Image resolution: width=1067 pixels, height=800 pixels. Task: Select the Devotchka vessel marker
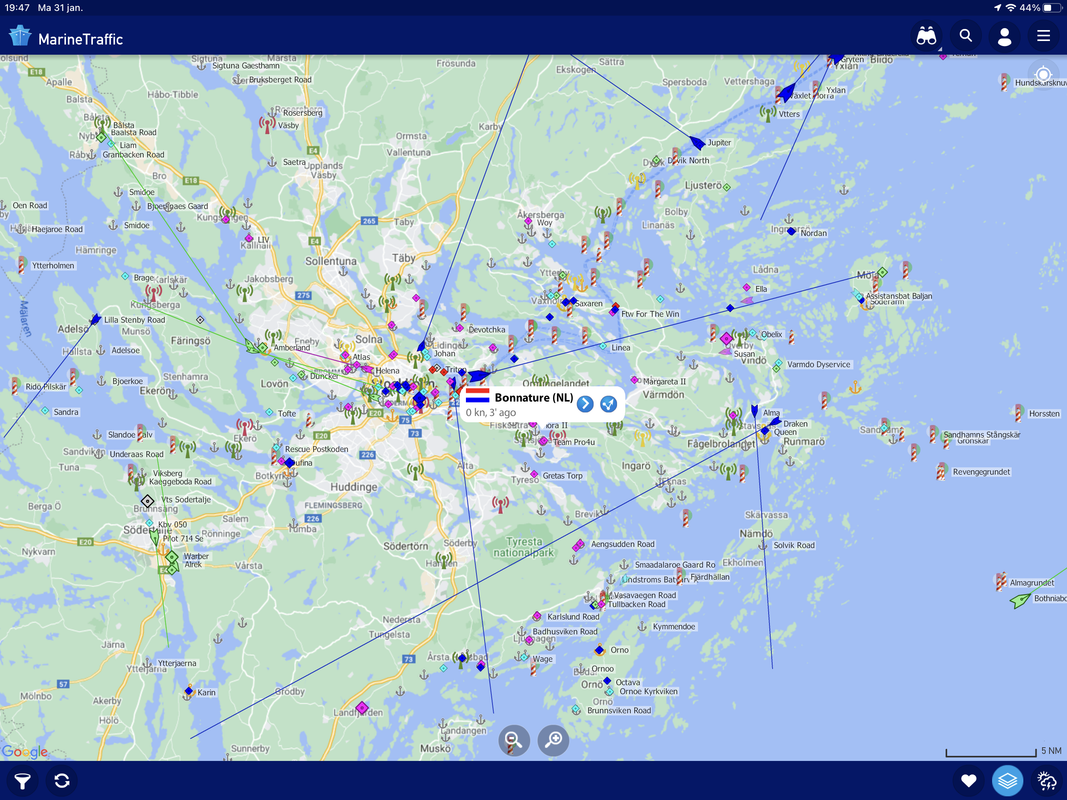460,329
